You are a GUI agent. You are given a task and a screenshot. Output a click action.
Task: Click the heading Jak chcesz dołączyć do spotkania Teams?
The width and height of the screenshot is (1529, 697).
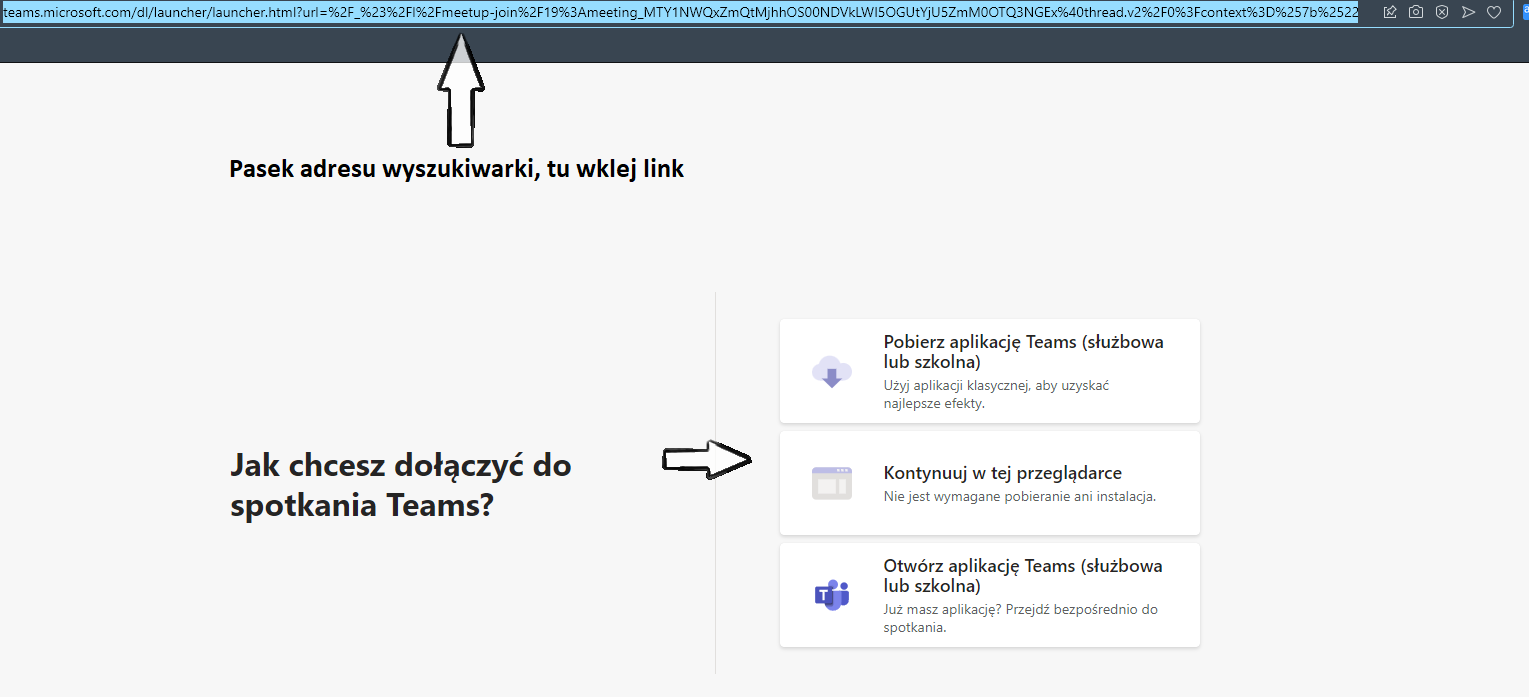401,485
